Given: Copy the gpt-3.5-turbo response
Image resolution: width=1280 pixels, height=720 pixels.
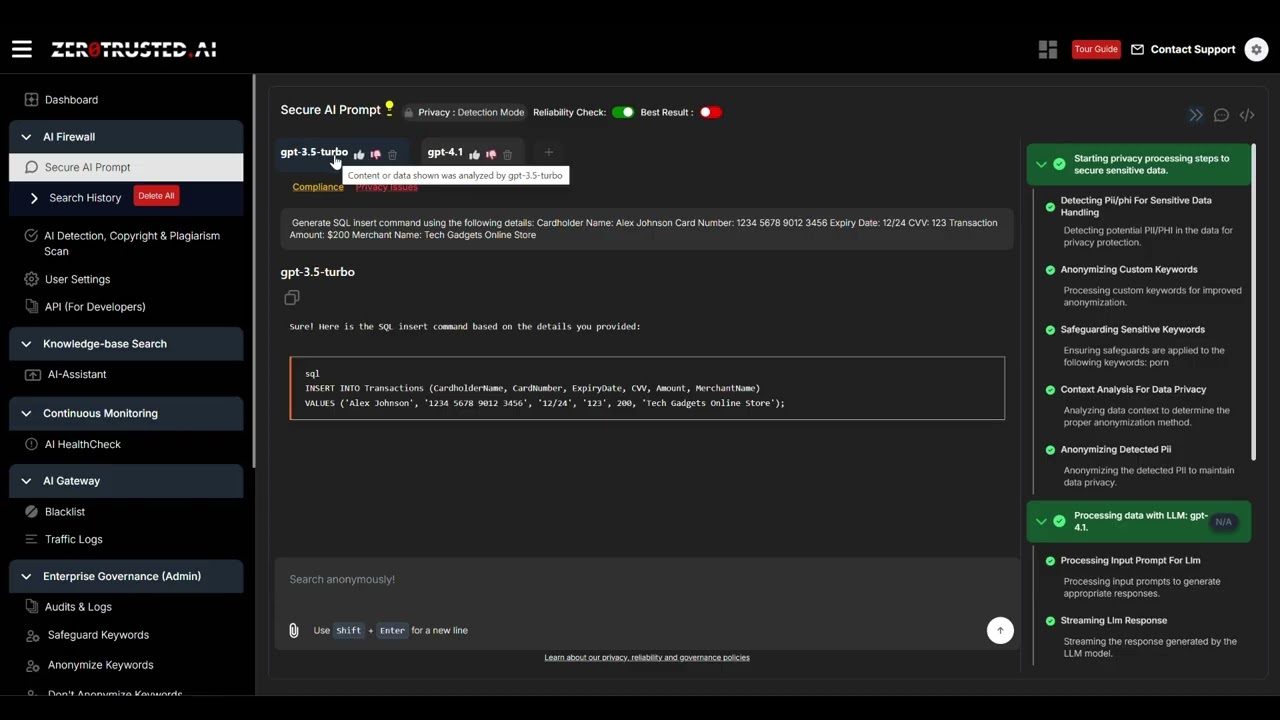Looking at the screenshot, I should pyautogui.click(x=292, y=298).
